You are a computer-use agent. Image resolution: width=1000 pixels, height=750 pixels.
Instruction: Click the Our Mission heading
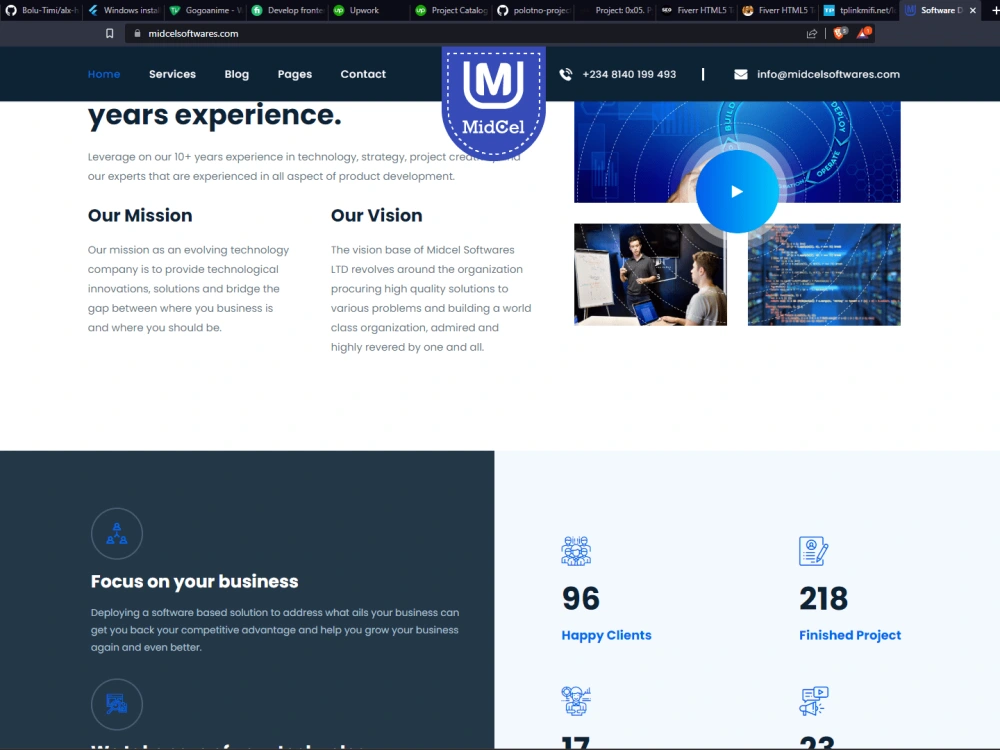[140, 216]
